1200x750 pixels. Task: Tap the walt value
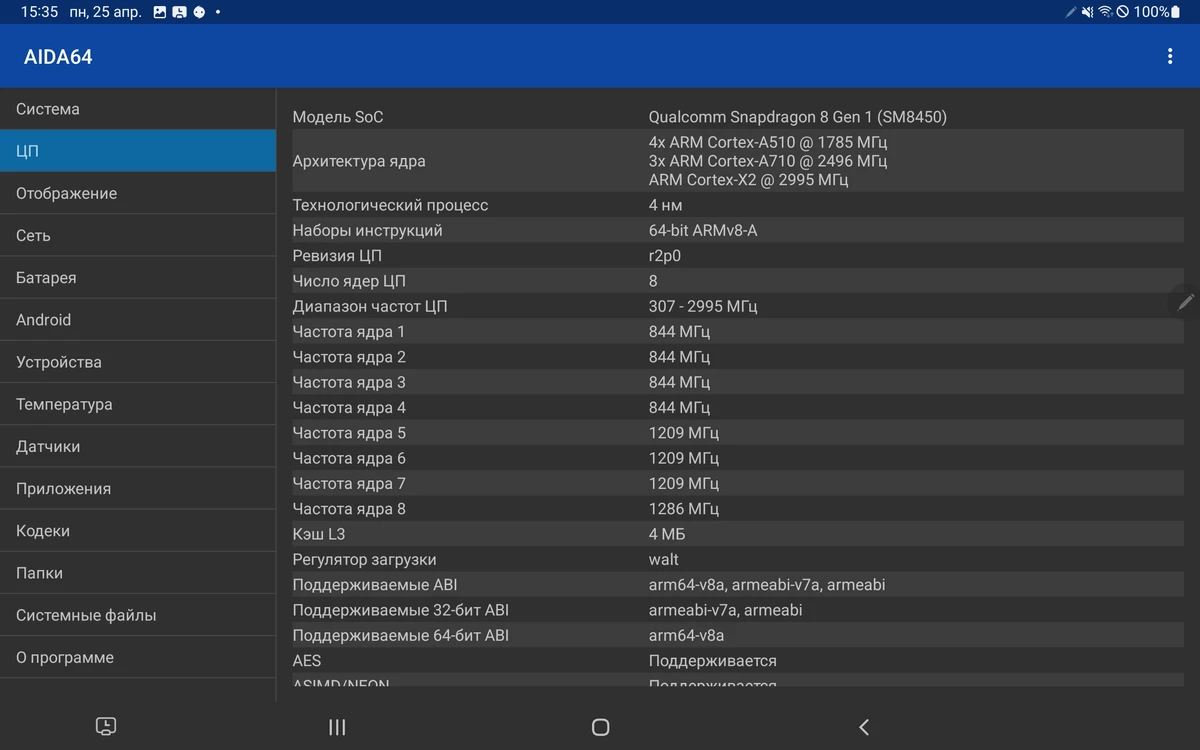664,560
